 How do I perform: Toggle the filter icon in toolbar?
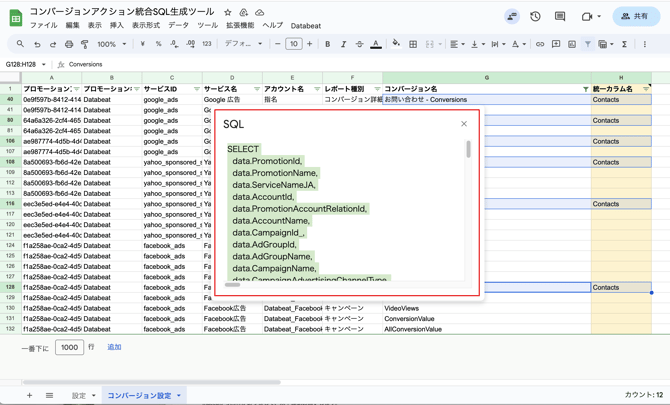587,44
